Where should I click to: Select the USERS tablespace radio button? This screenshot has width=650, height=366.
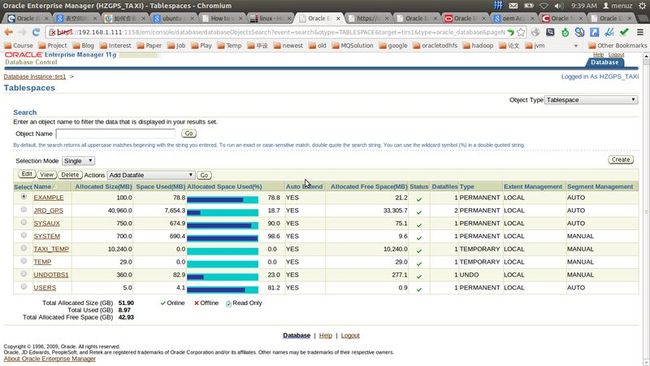[24, 287]
